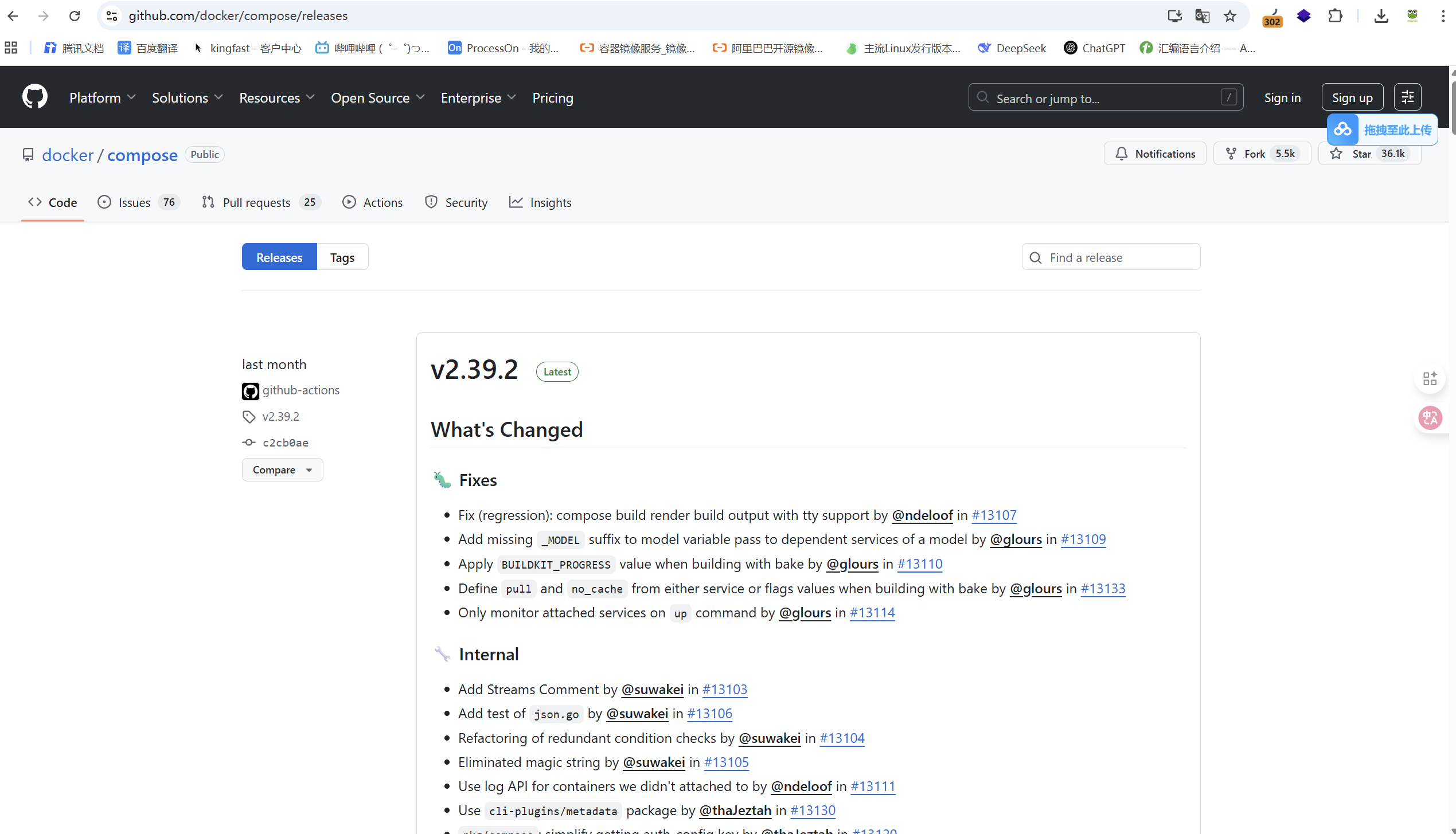Open the browser extensions puzzle icon
This screenshot has width=1456, height=834.
point(1335,16)
